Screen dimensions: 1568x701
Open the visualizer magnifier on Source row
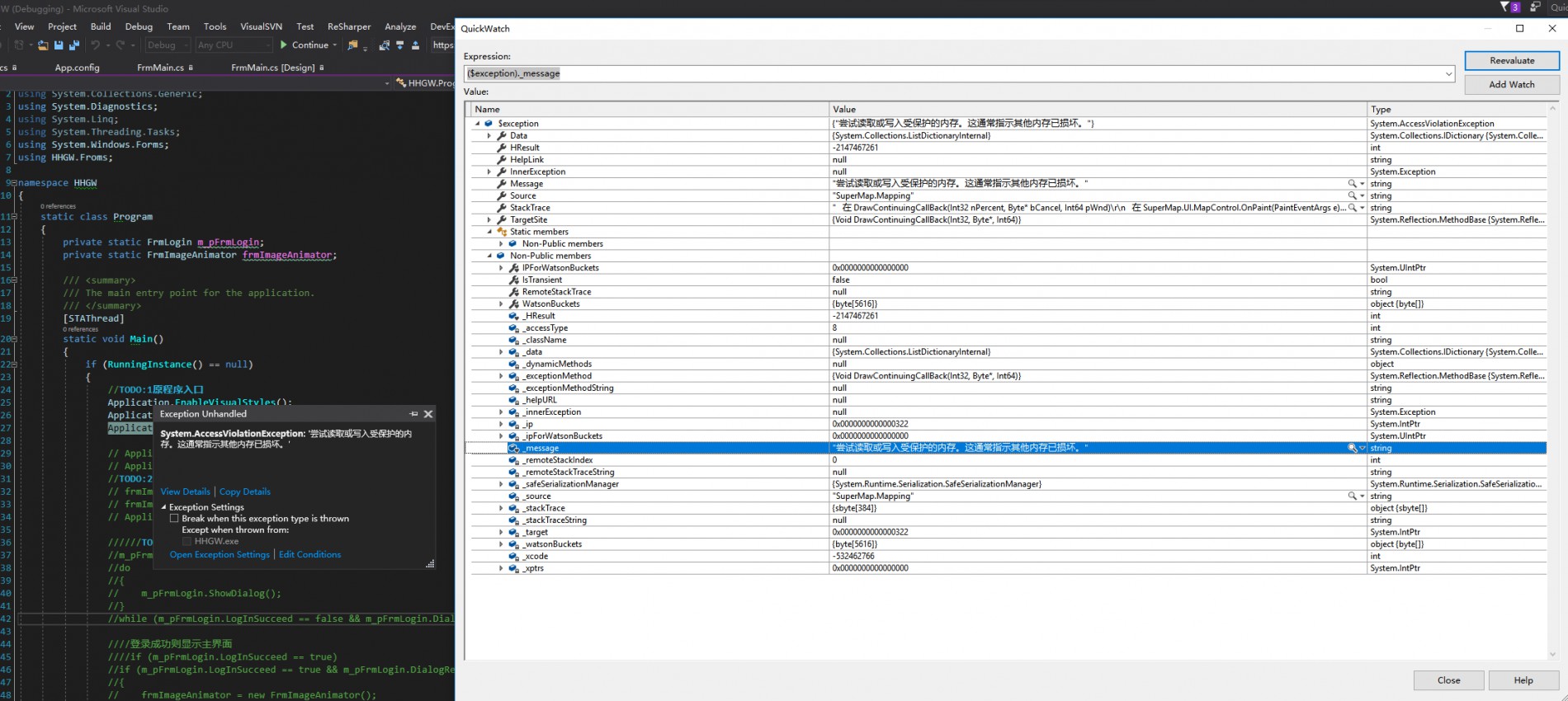tap(1352, 195)
